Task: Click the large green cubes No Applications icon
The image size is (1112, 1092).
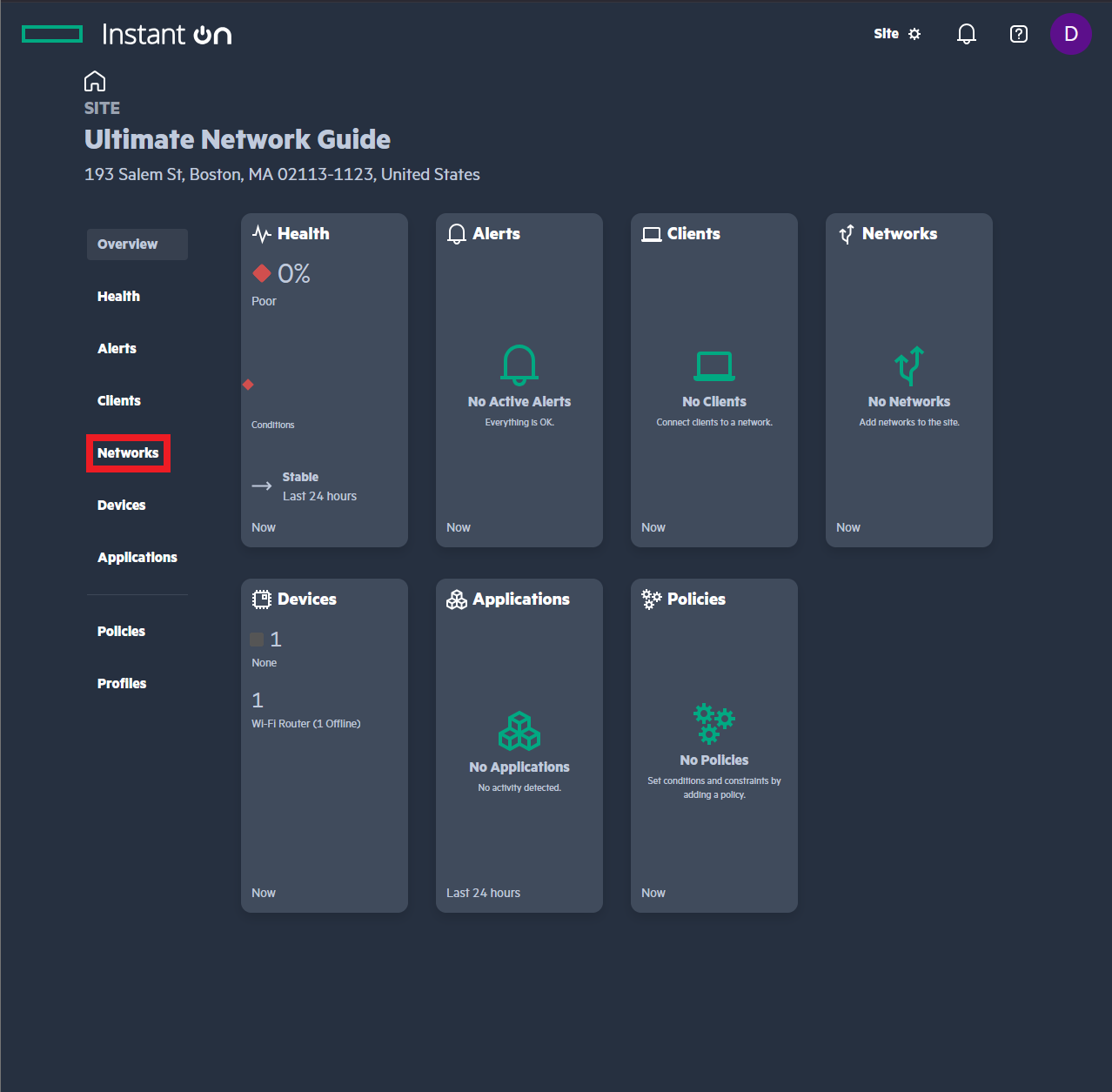Action: coord(519,731)
